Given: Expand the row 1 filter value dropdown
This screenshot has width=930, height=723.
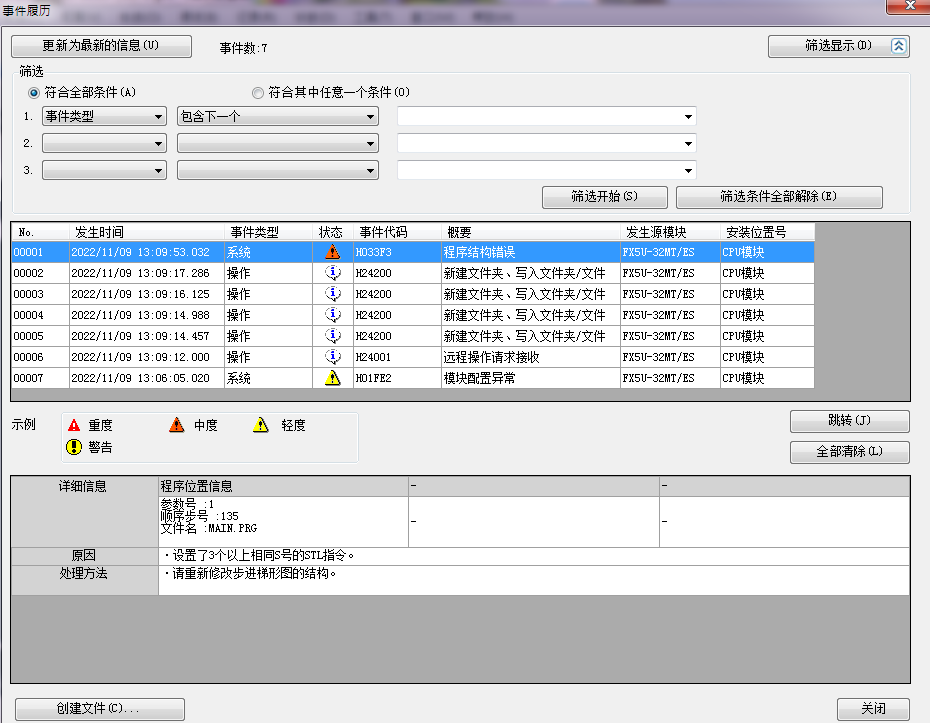Looking at the screenshot, I should coord(687,117).
